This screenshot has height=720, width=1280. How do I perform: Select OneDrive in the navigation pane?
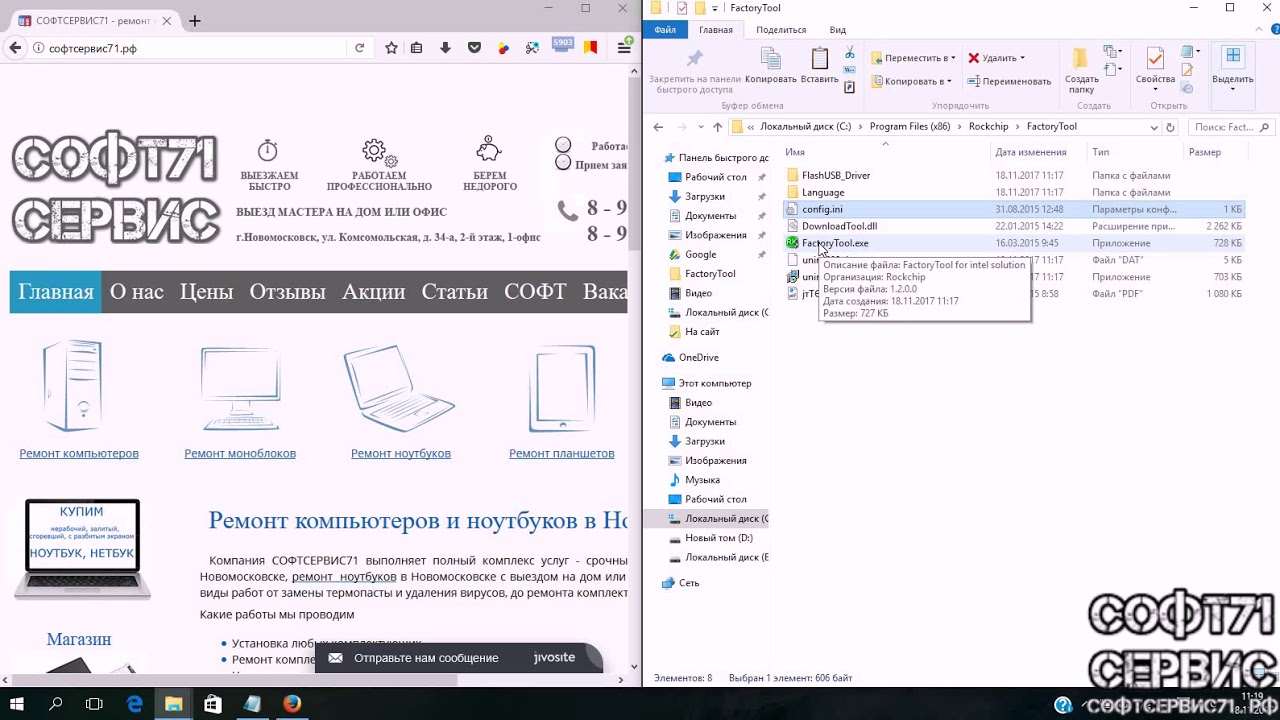[x=698, y=357]
